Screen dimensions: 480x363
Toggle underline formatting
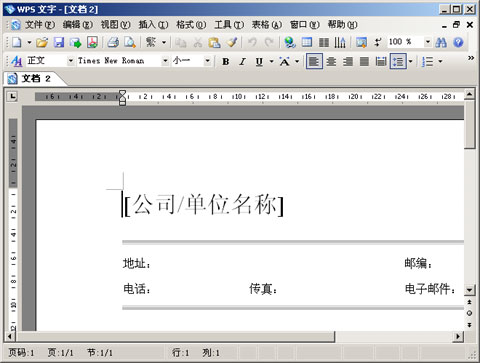[x=259, y=61]
